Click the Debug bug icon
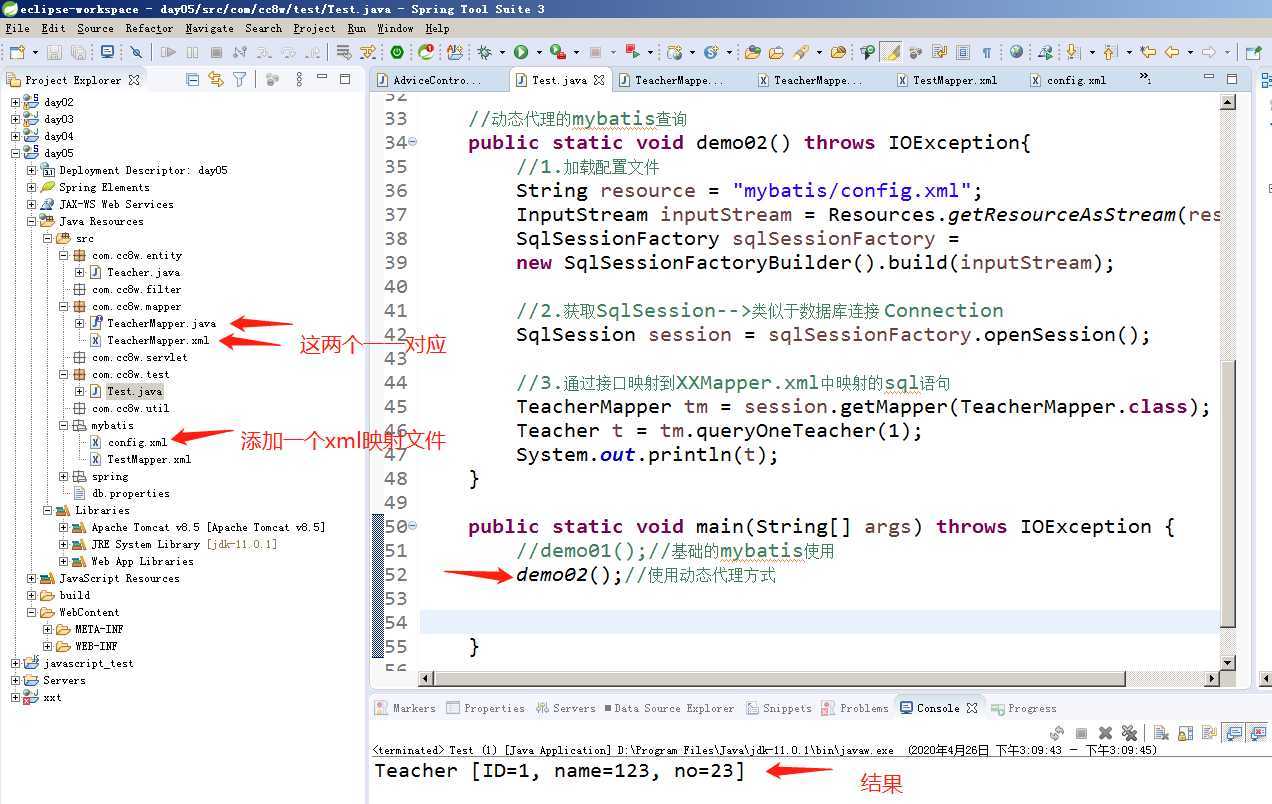Viewport: 1272px width, 804px height. [484, 52]
